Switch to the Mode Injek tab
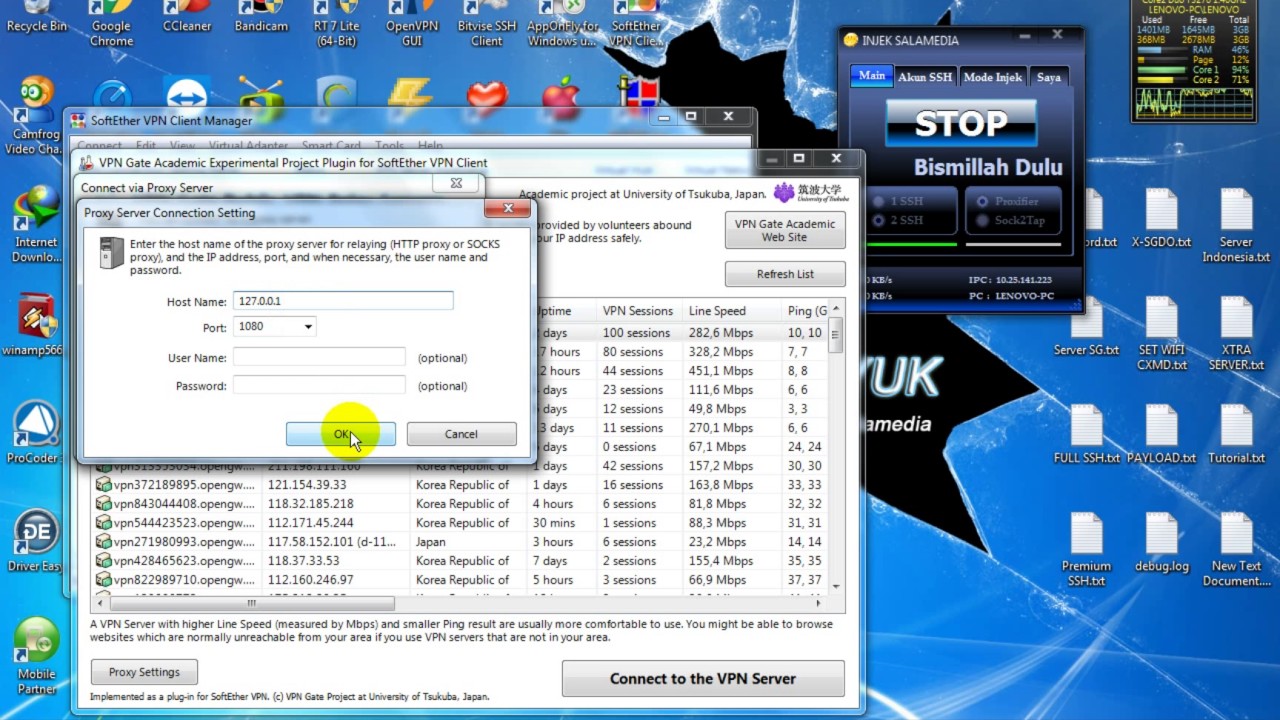 (992, 77)
